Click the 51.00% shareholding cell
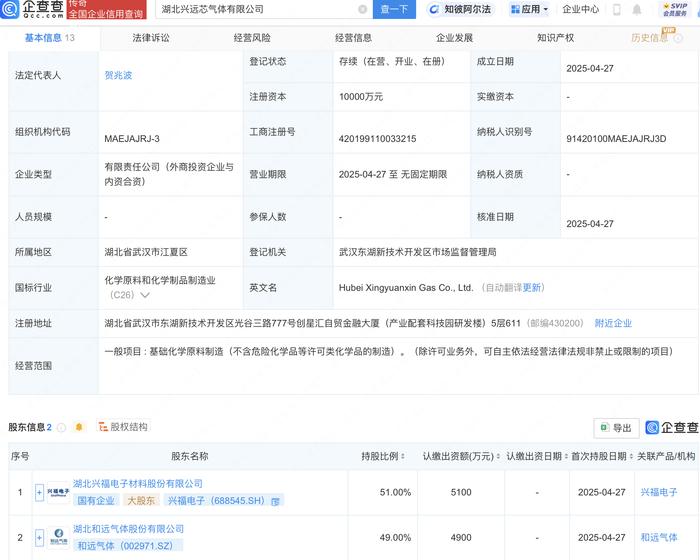700x560 pixels. [395, 493]
